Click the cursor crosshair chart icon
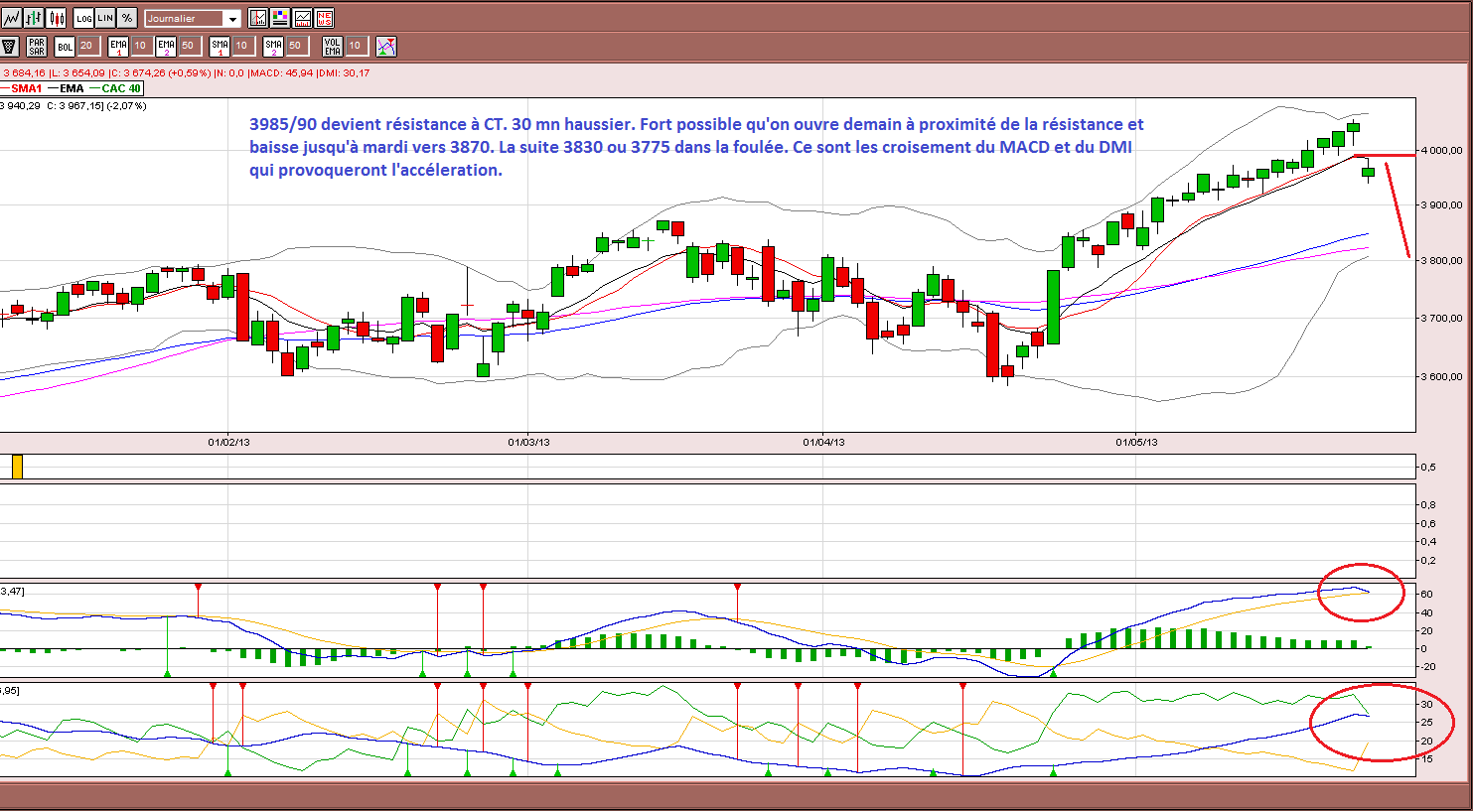The height and width of the screenshot is (812, 1473). 258,18
